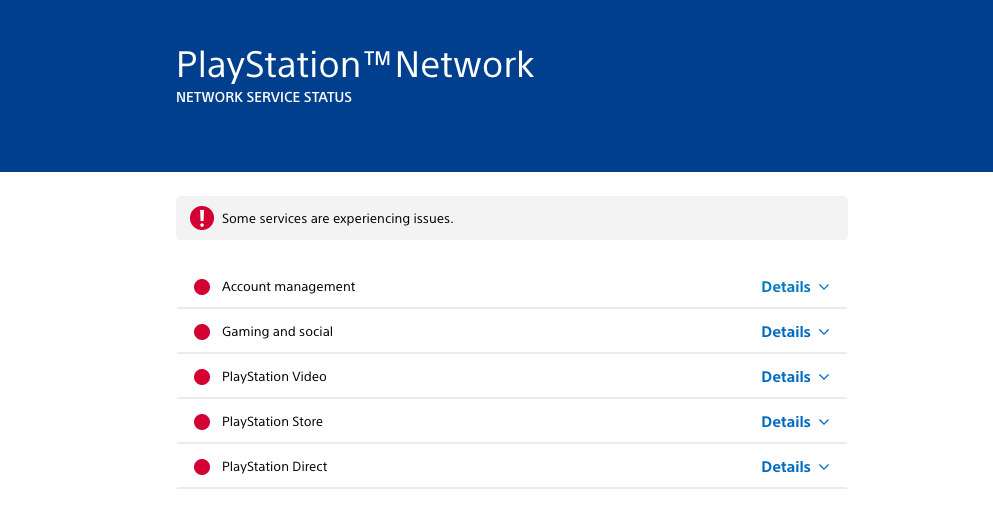This screenshot has width=993, height=518.
Task: Click the red status dot beside PlayStation Store
Action: [x=202, y=422]
